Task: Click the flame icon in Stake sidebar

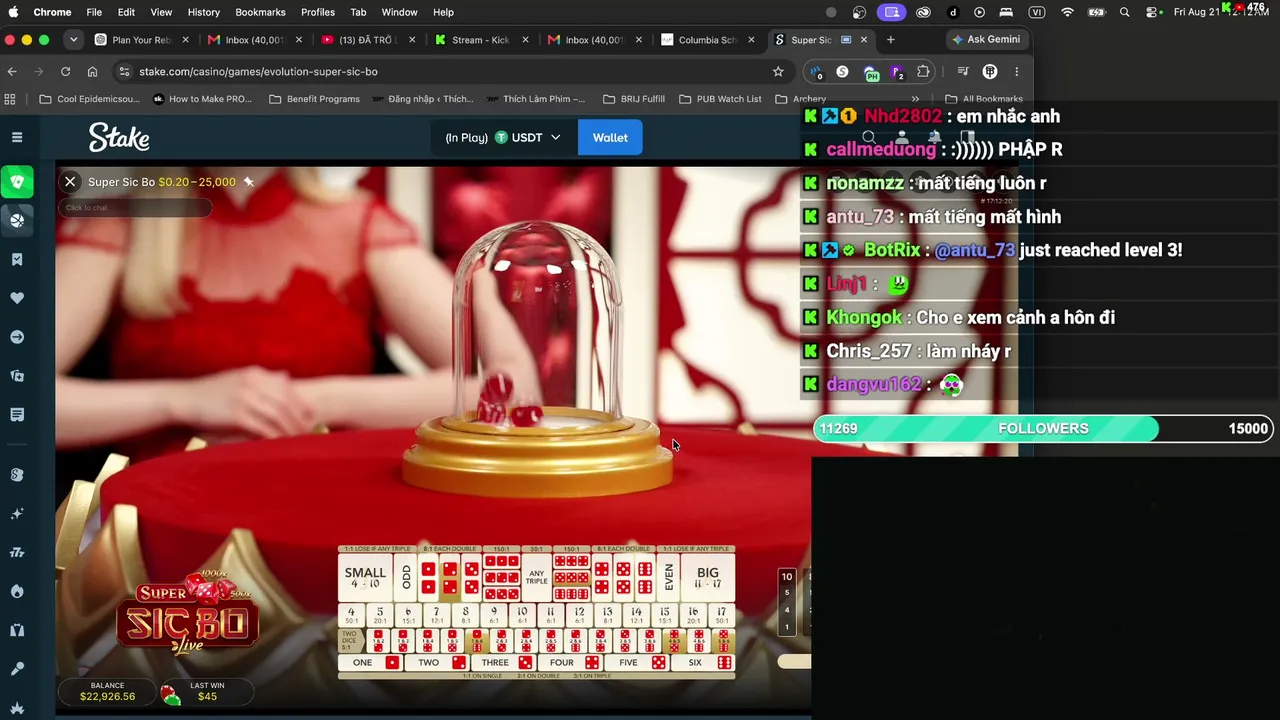Action: pyautogui.click(x=17, y=591)
